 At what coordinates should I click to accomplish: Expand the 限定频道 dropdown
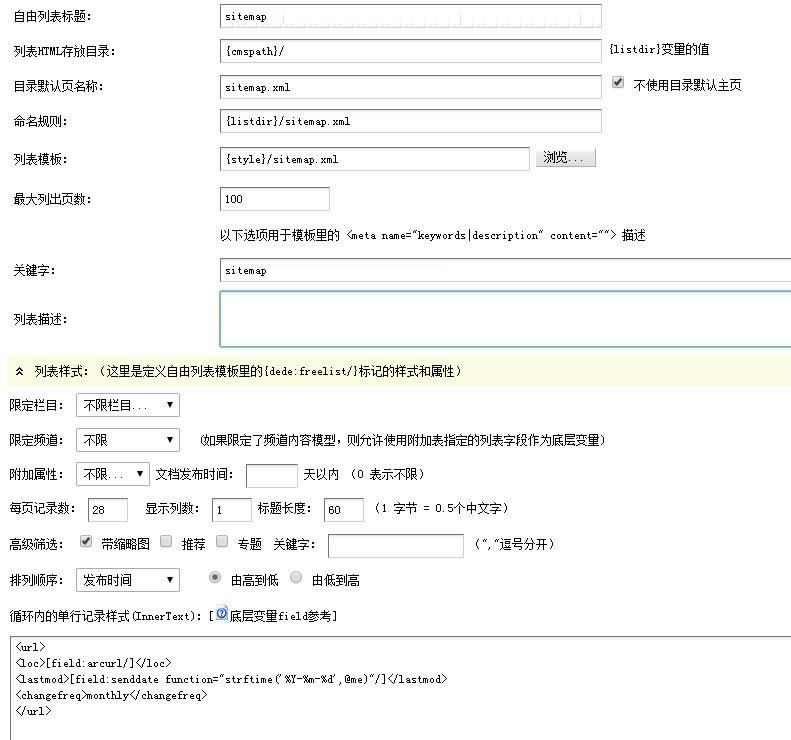(127, 440)
